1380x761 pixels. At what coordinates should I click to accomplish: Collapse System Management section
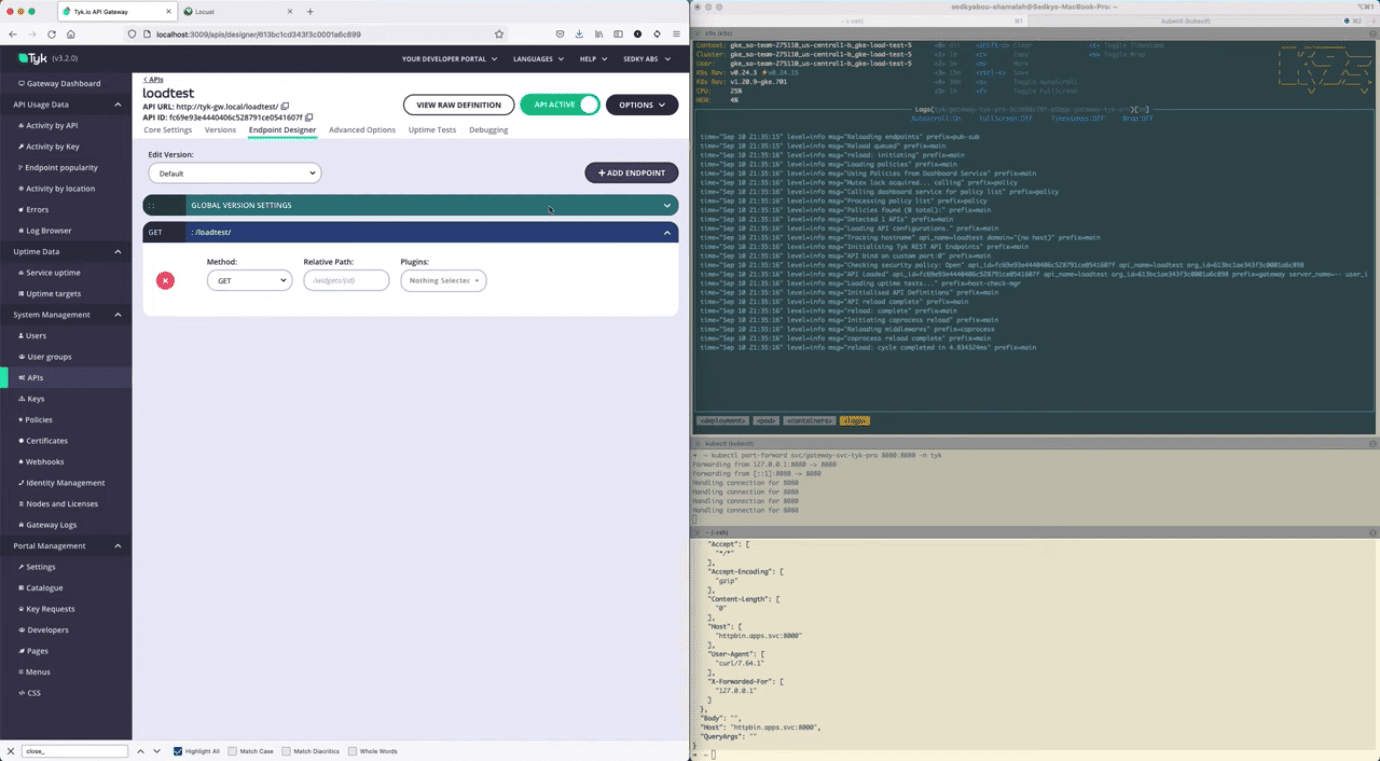pos(117,315)
